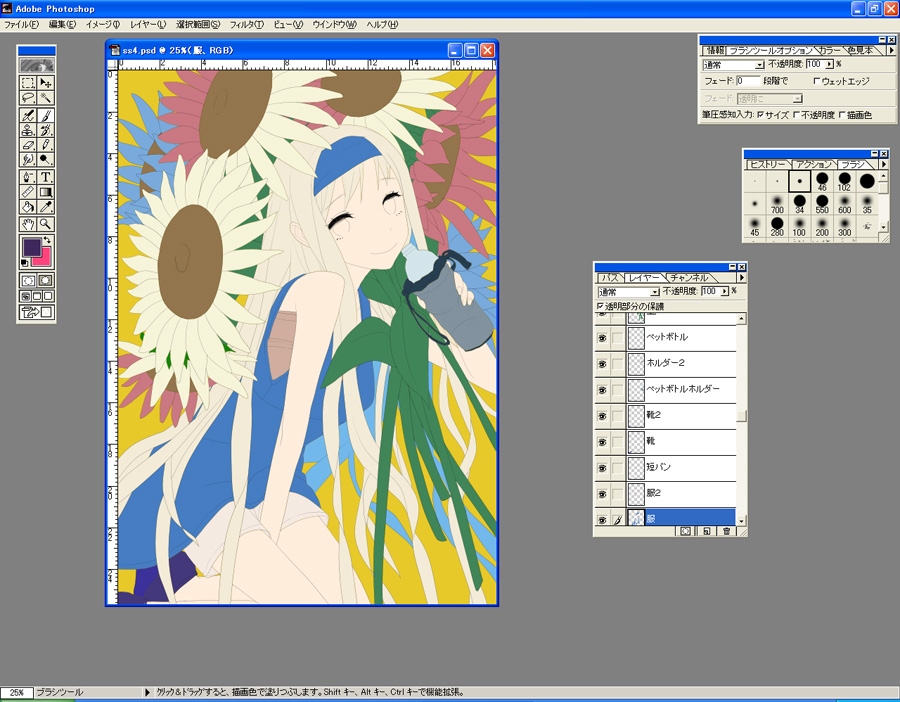Open フィルタ menu
The image size is (900, 702).
(x=246, y=24)
